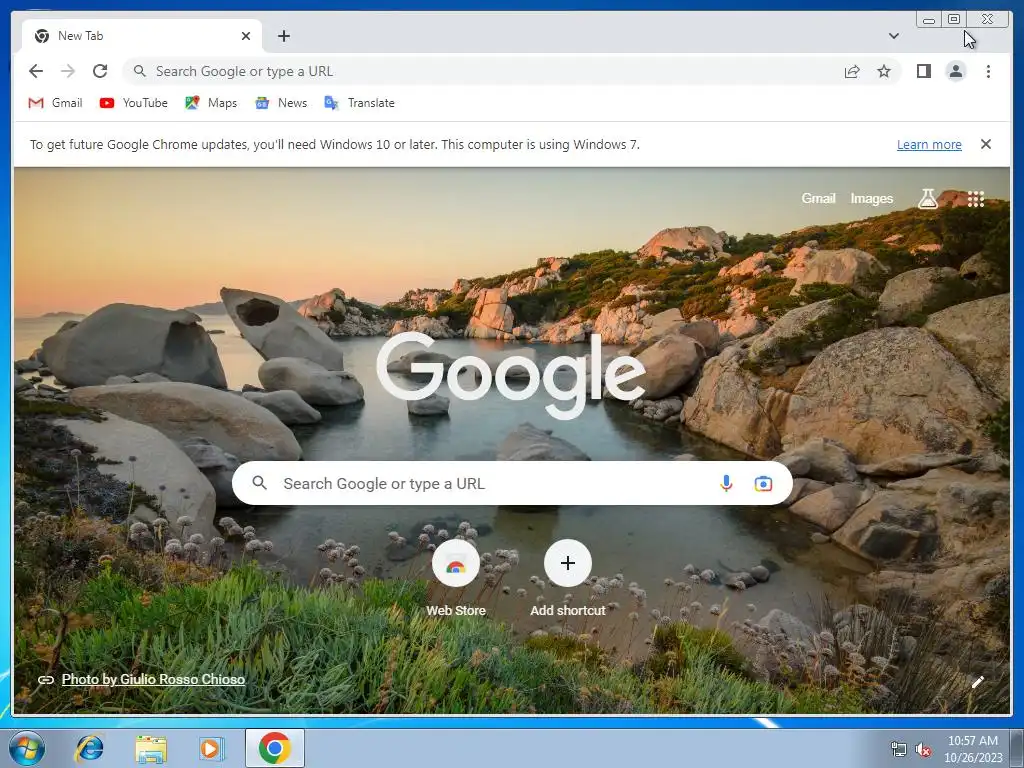Launch Internet Explorer from the taskbar
The image size is (1024, 768).
(89, 748)
